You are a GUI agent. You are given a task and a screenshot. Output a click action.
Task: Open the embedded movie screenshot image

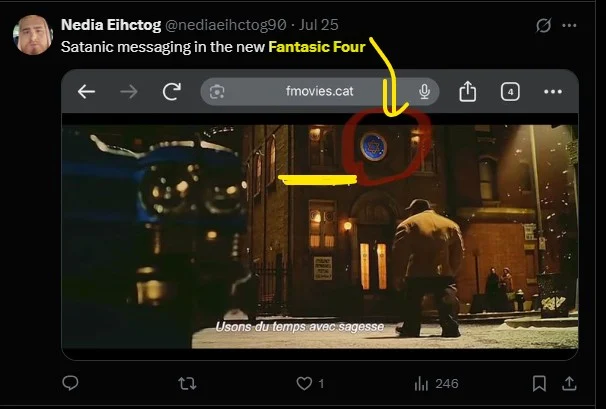(320, 215)
